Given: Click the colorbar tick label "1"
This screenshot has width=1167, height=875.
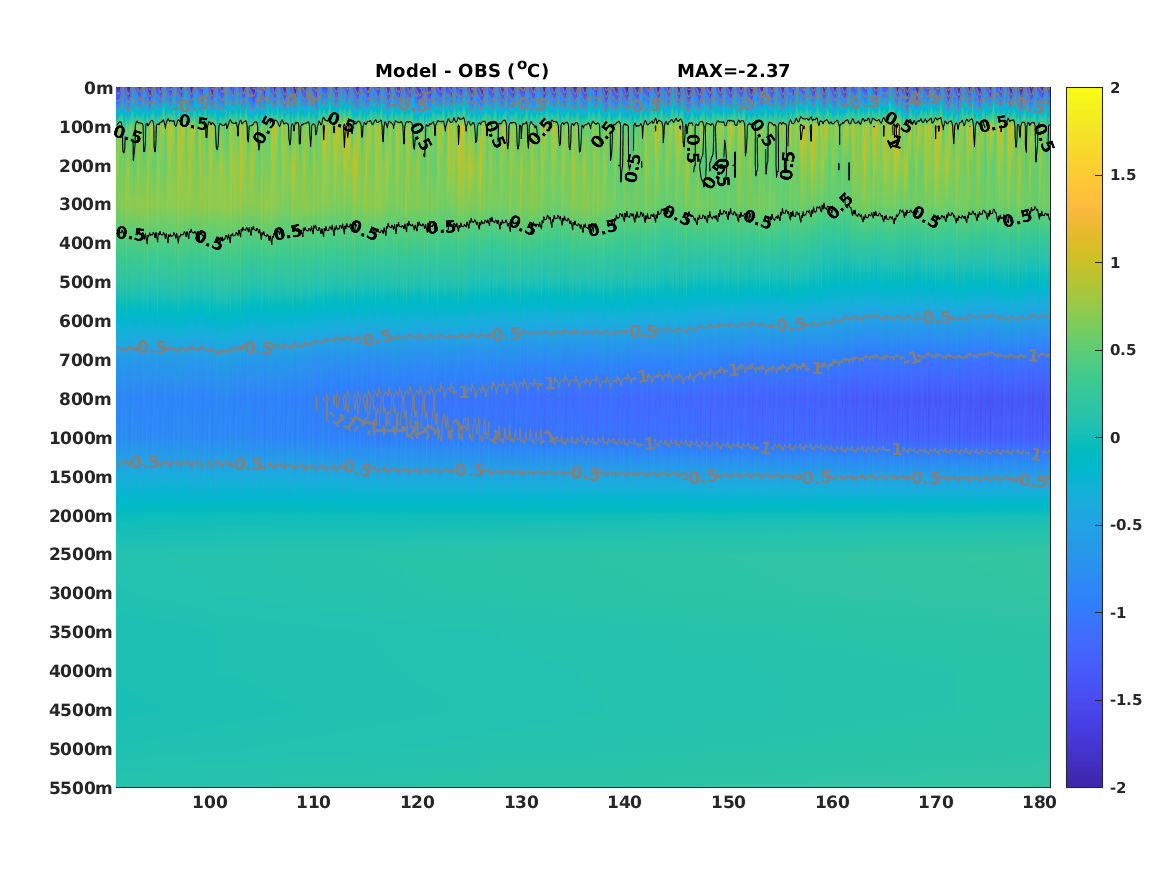Looking at the screenshot, I should [1115, 263].
